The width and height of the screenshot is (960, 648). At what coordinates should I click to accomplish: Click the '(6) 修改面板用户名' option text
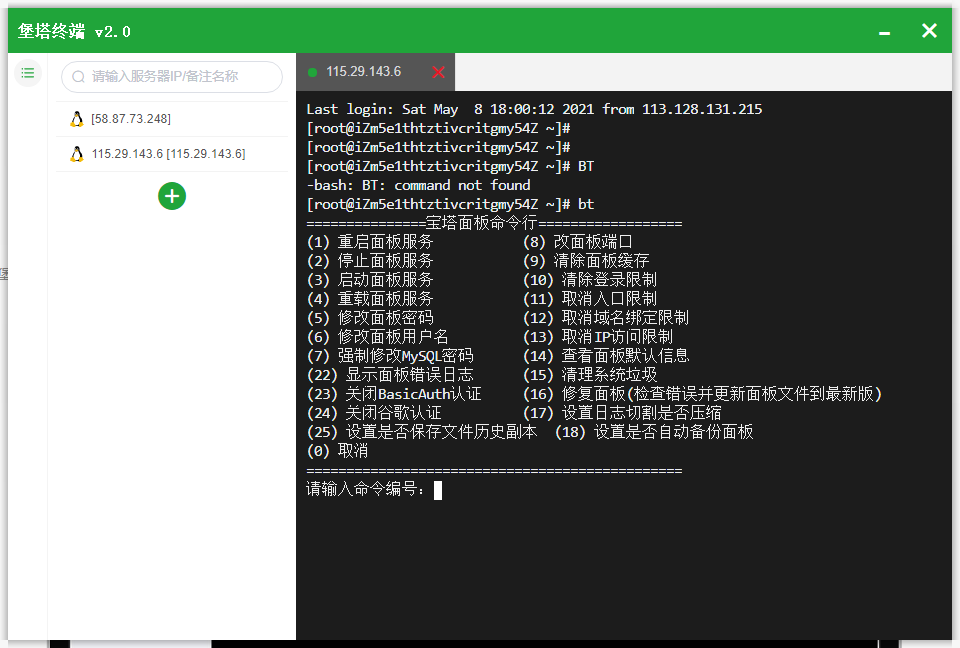click(x=378, y=337)
